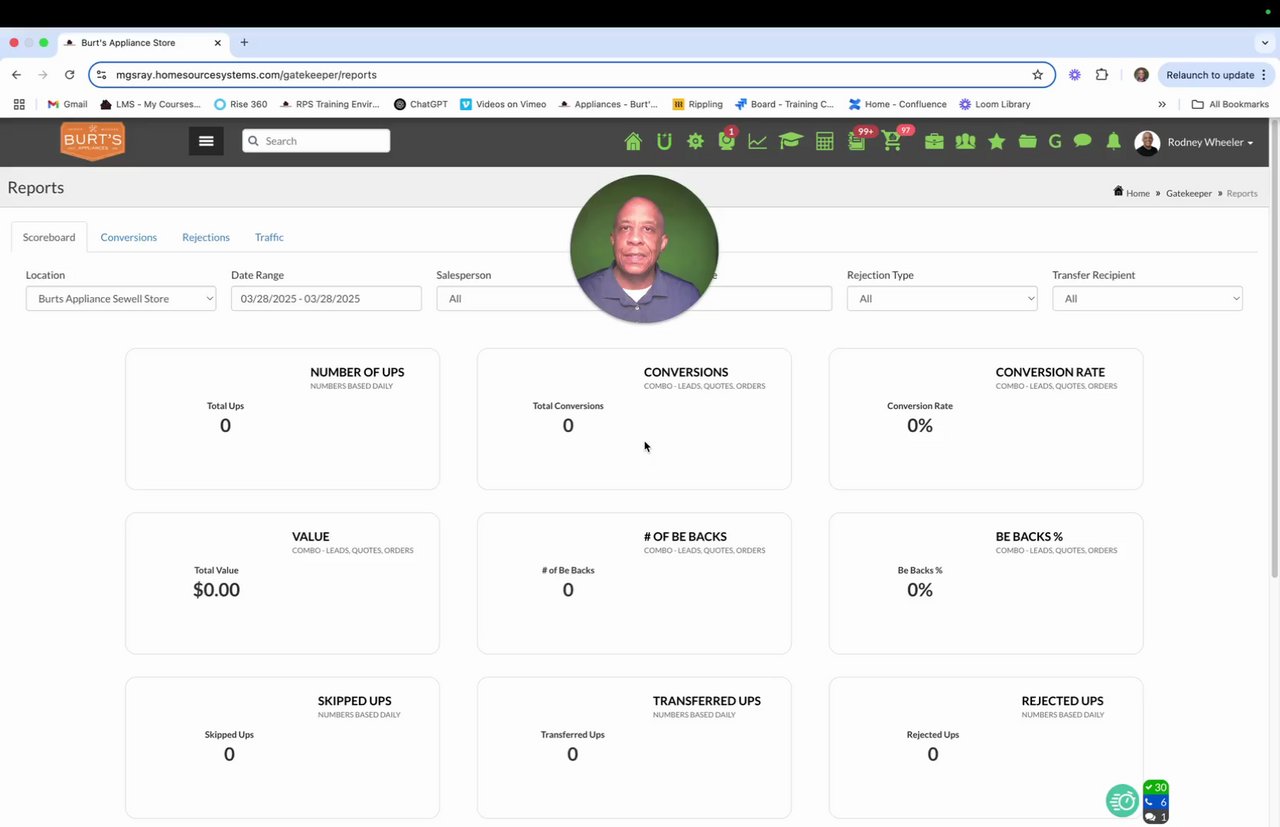Open the Videos on Vimeo bookmark

tap(502, 104)
